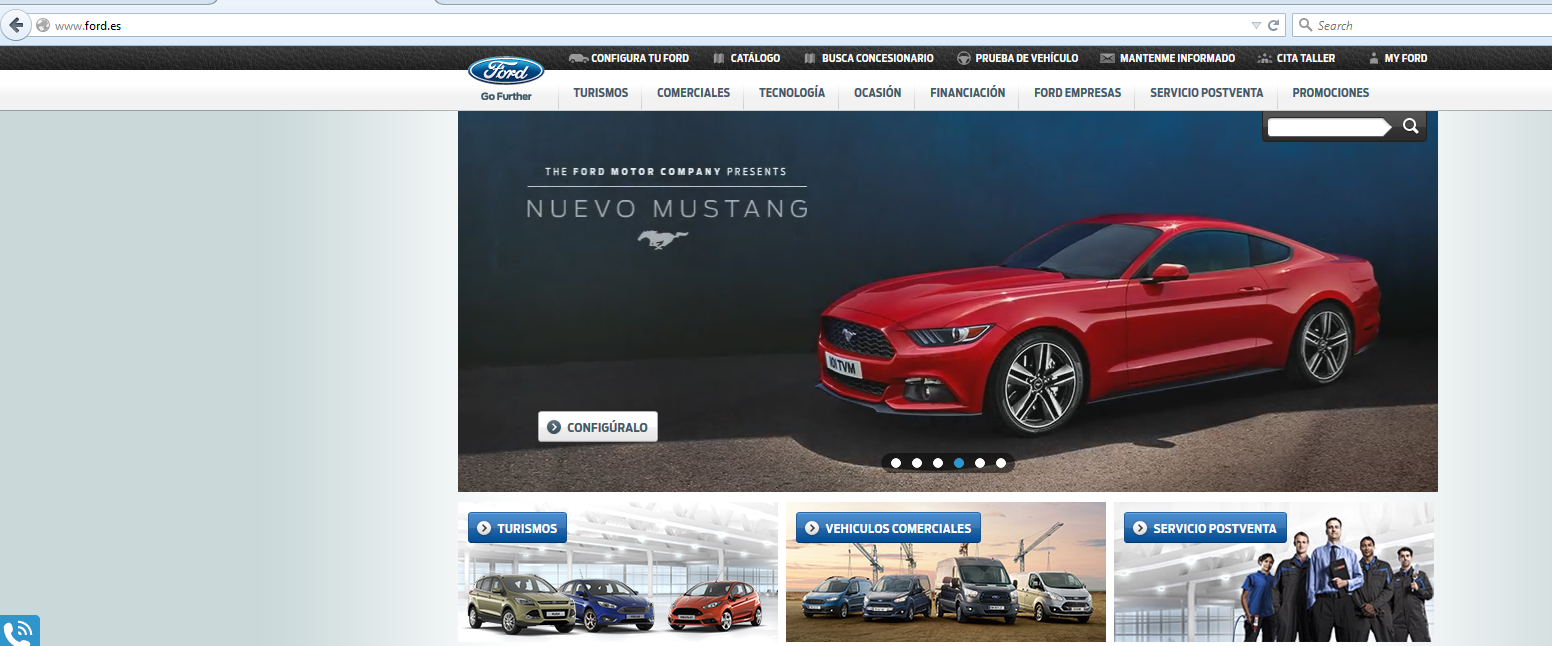Reload the page with the refresh icon
The image size is (1552, 646).
(1273, 25)
